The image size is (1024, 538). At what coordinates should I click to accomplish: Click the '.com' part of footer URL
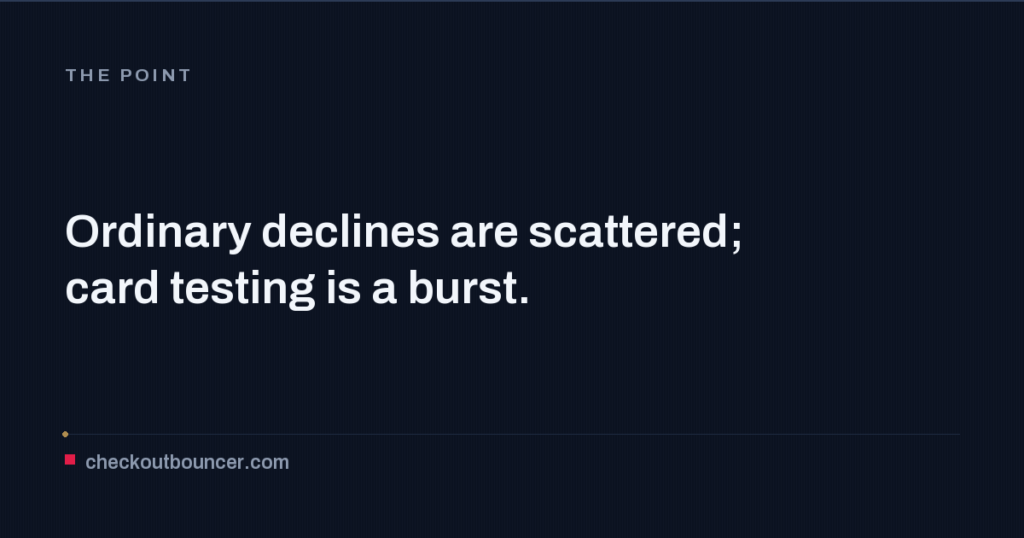[266, 462]
